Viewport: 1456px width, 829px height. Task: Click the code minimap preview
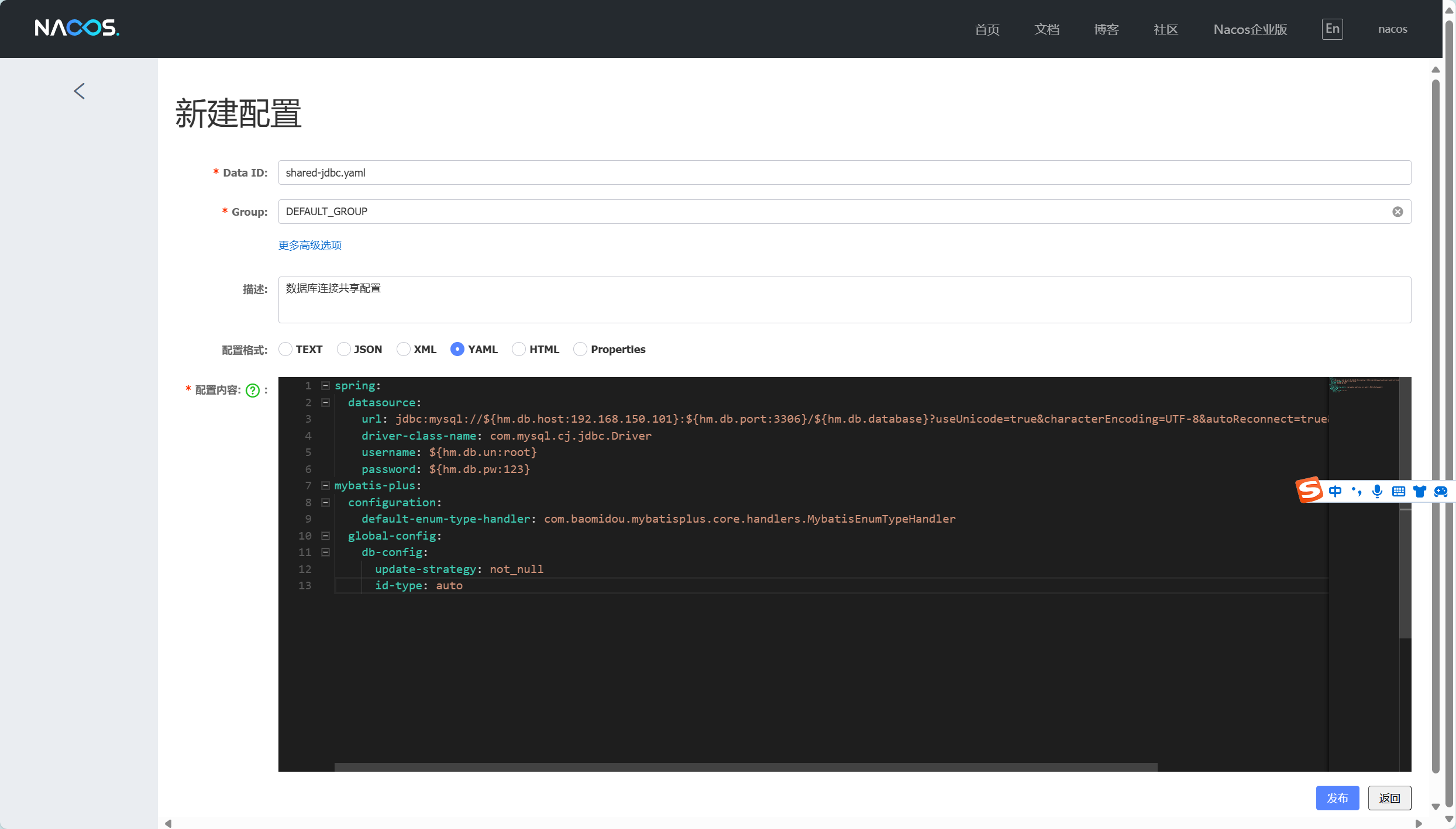coord(1364,386)
